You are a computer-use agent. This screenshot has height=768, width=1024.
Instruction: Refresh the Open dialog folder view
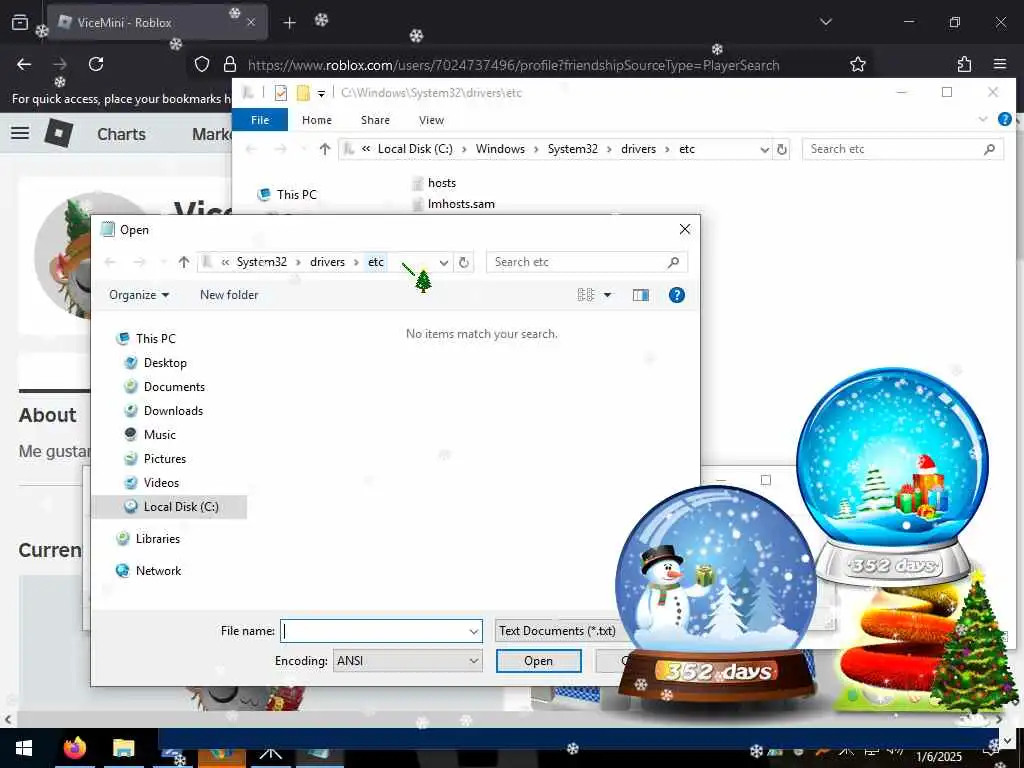point(464,263)
